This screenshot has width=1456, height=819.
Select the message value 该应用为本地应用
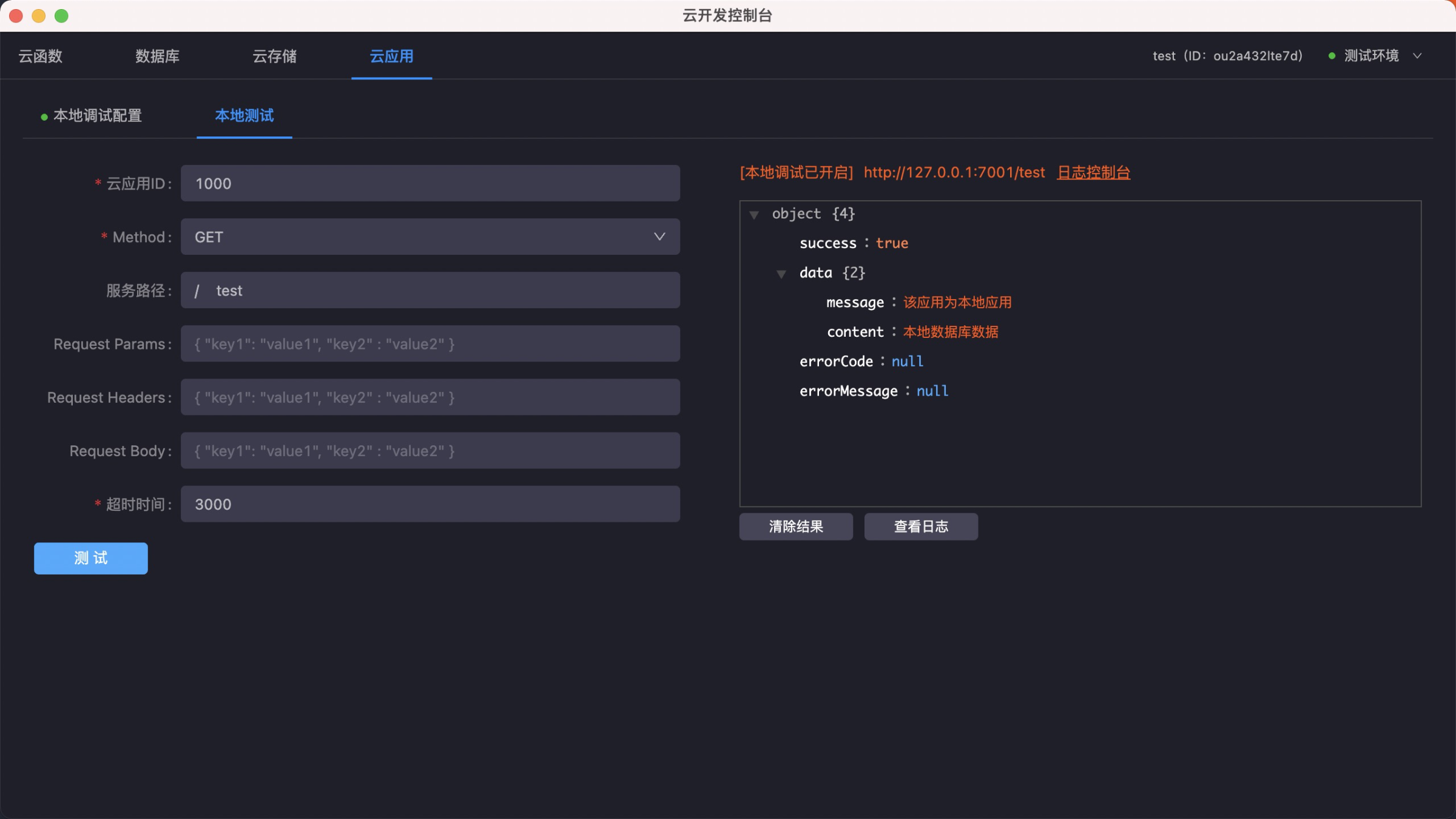click(957, 302)
